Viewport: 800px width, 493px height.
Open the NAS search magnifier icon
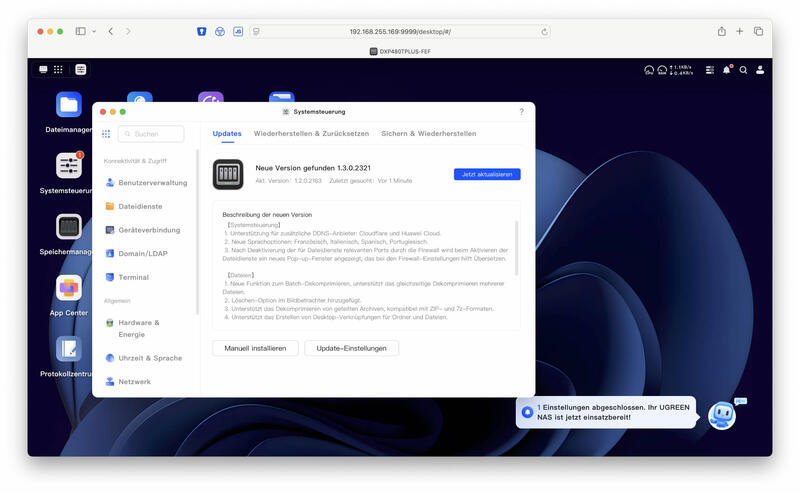tap(743, 70)
